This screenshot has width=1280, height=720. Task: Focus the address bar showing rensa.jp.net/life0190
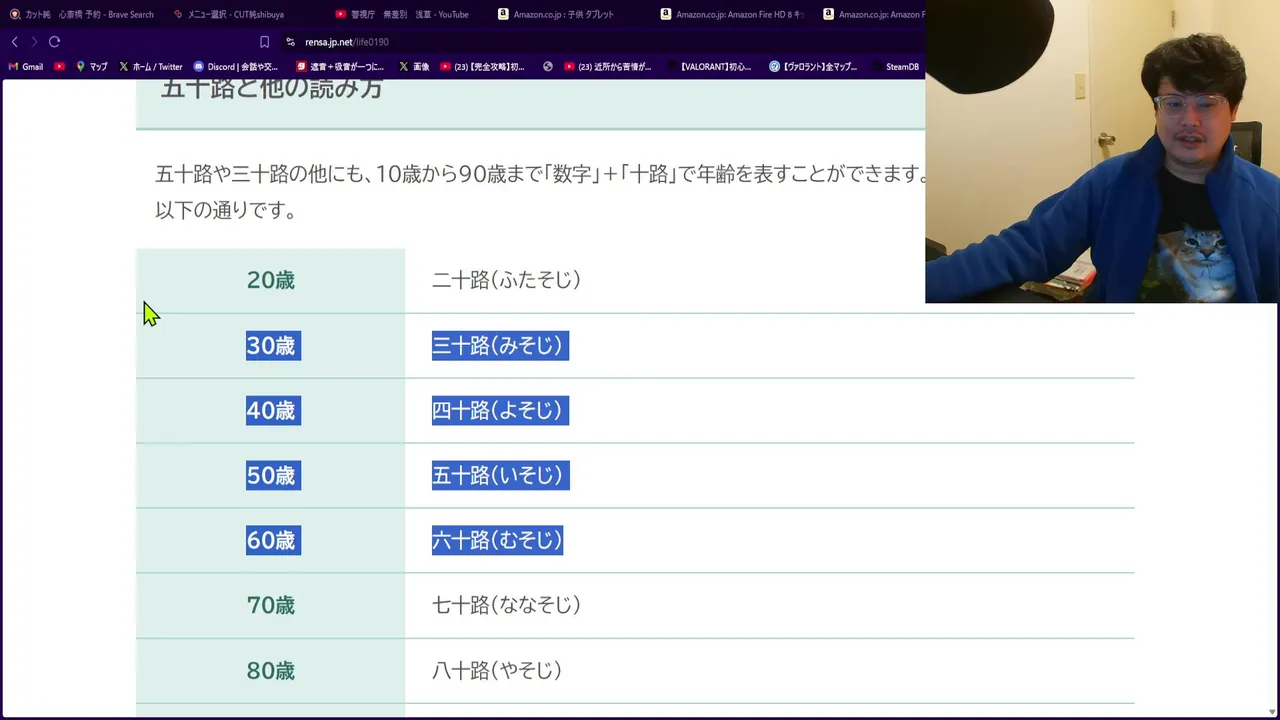click(347, 42)
